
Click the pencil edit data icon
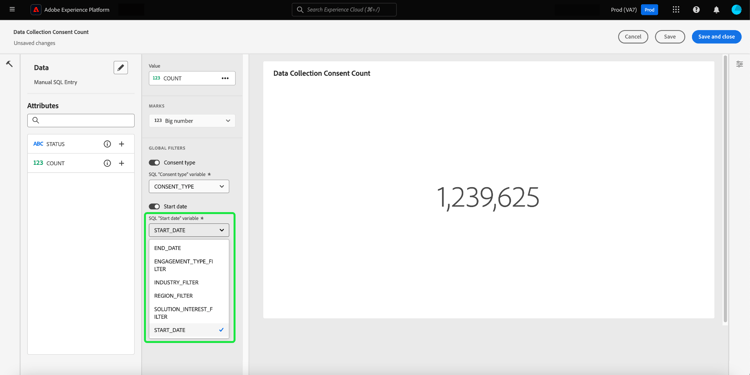121,68
